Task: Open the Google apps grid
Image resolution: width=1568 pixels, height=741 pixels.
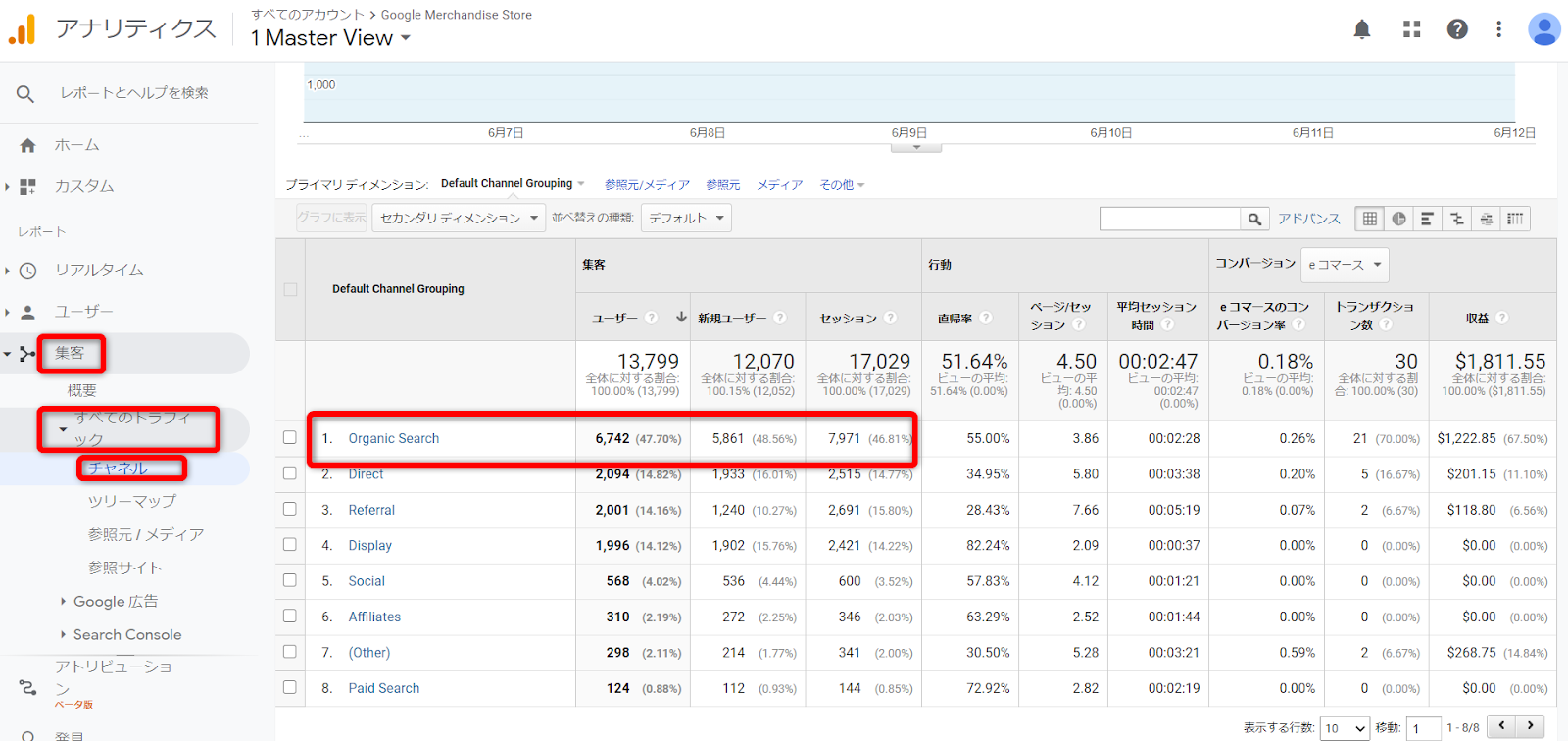Action: click(x=1411, y=29)
